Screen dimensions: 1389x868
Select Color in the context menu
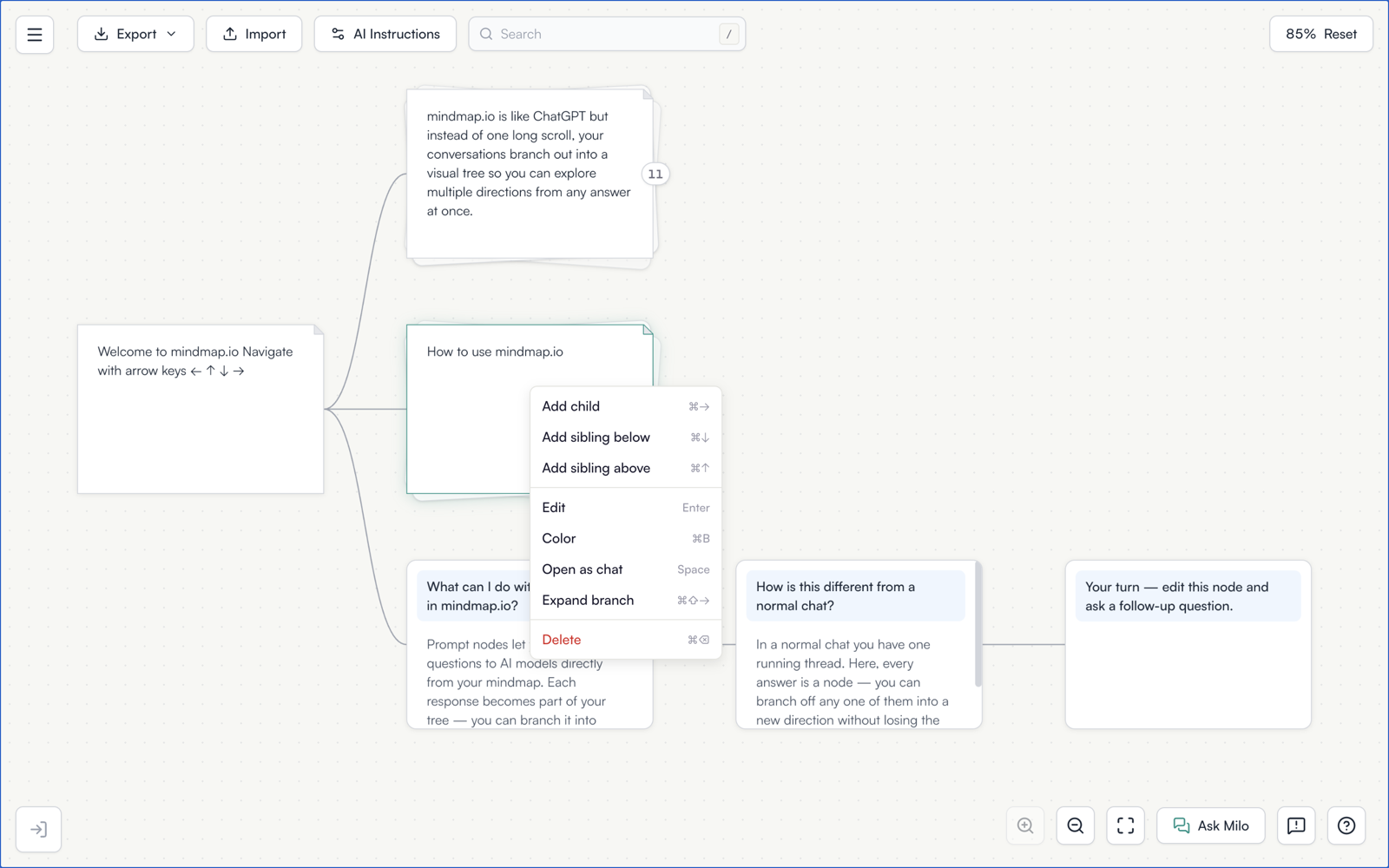coord(625,538)
